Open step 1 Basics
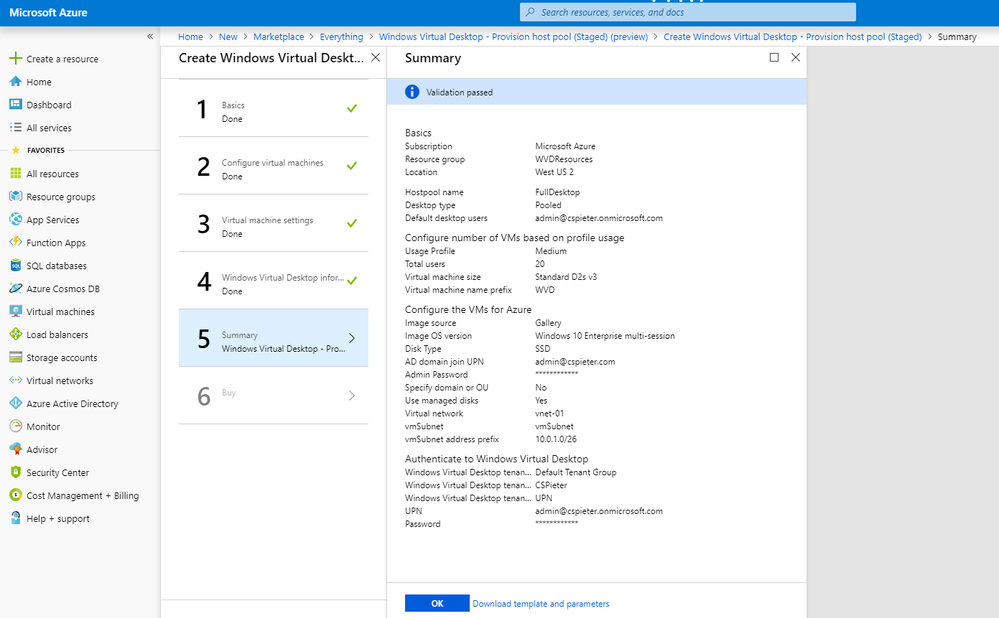Image resolution: width=999 pixels, height=618 pixels. tap(273, 108)
